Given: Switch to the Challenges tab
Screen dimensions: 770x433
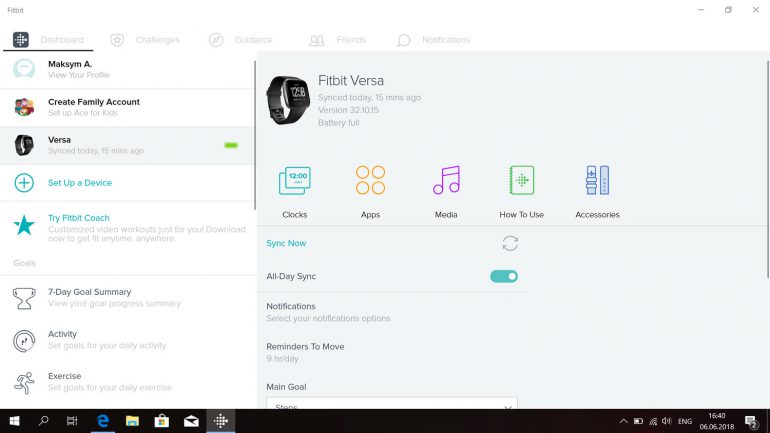Looking at the screenshot, I should [x=146, y=40].
